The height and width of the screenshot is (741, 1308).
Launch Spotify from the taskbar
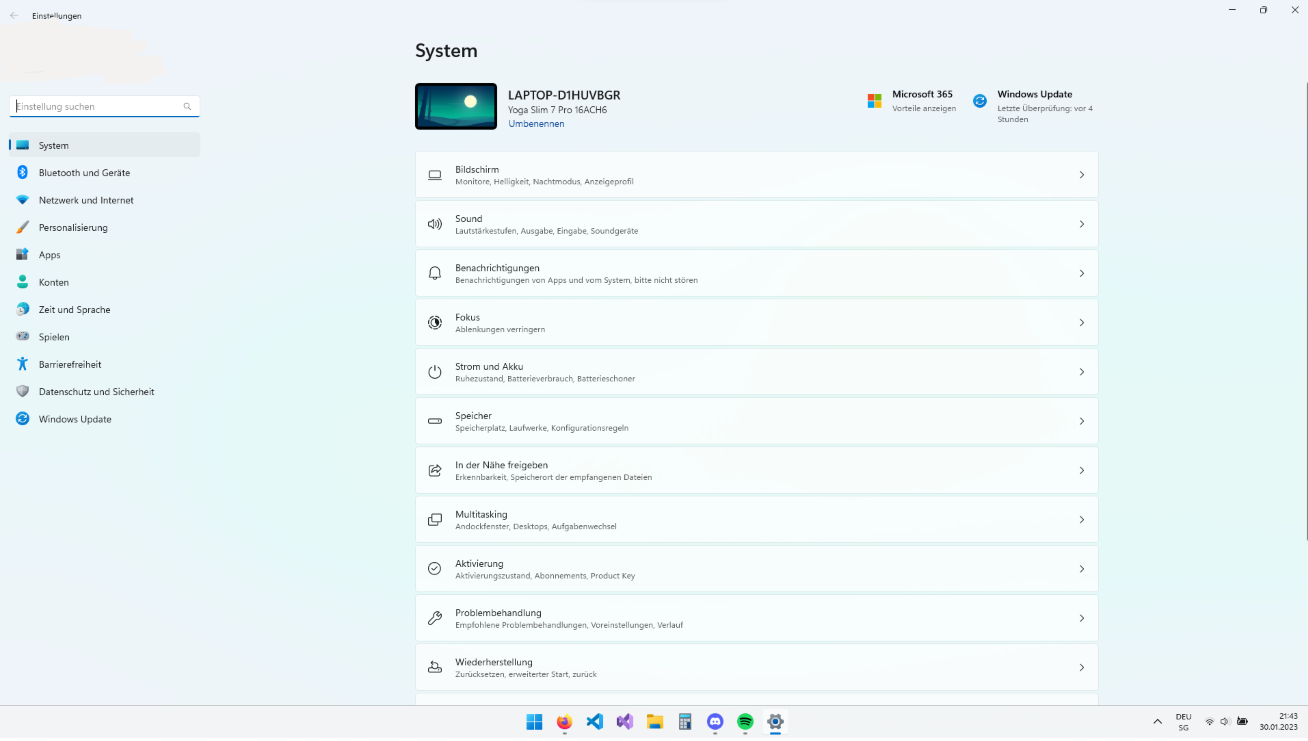click(x=745, y=721)
